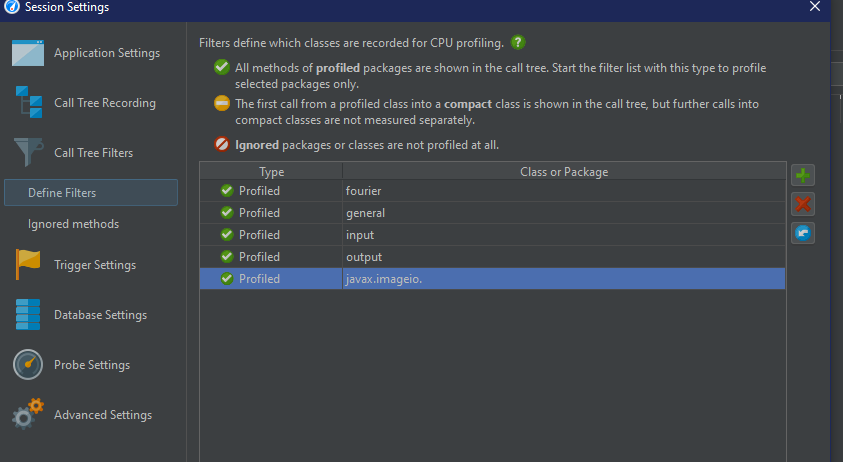Screen dimensions: 843x462
Task: Click the red X delete filter icon
Action: click(802, 205)
